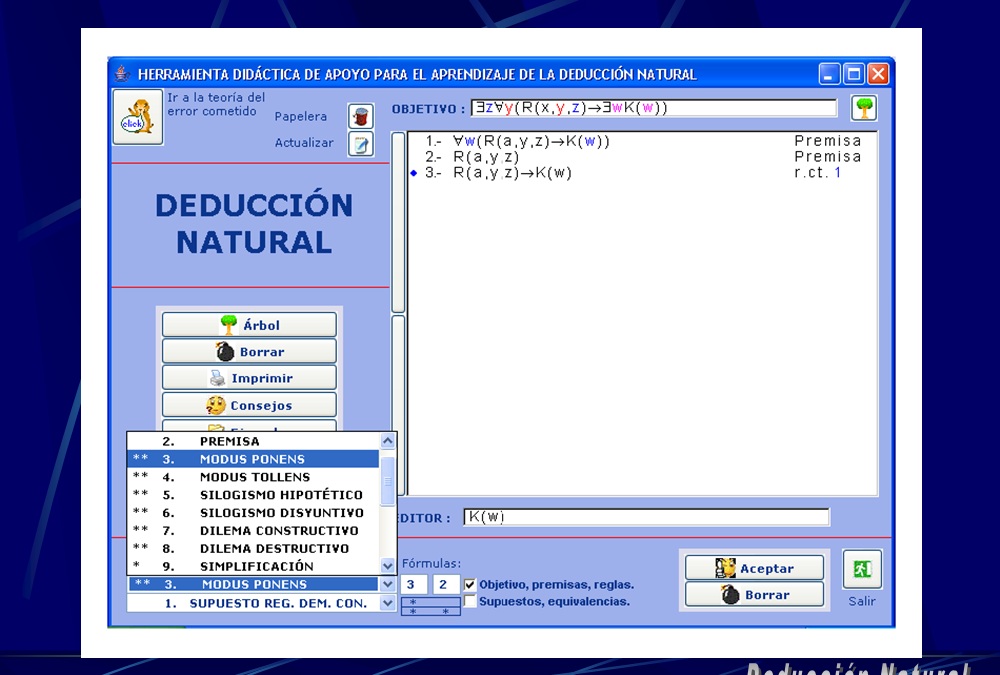Click the rule list scroll down arrow
The height and width of the screenshot is (675, 1000).
tap(388, 566)
